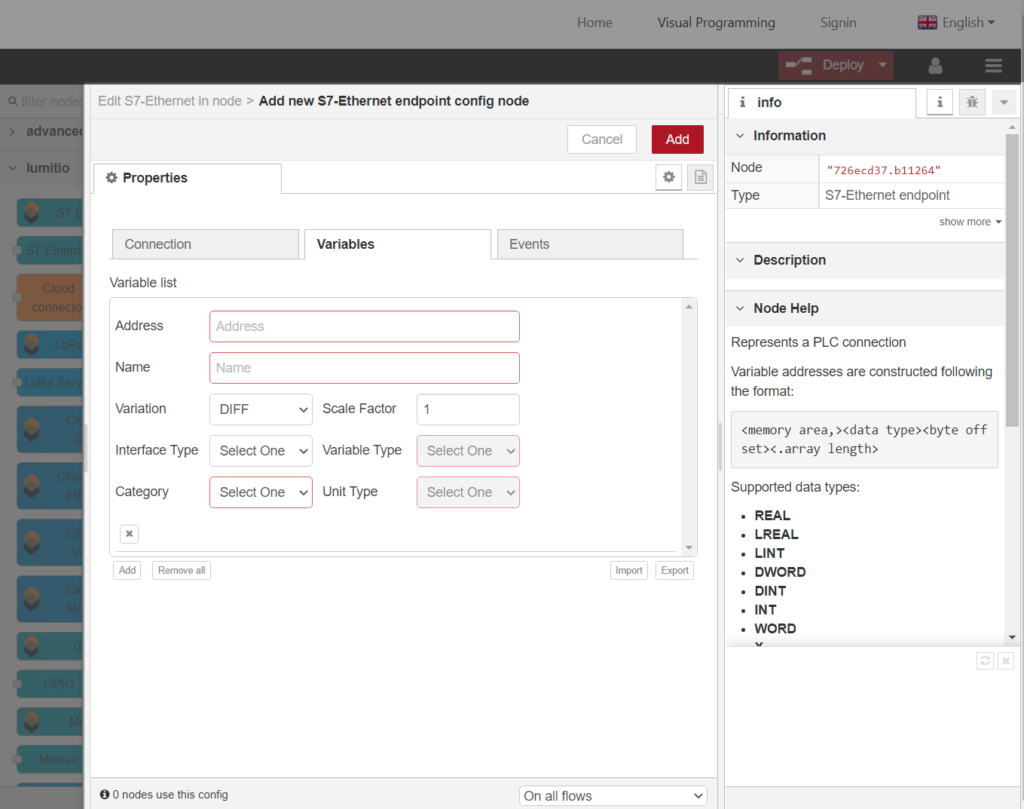This screenshot has width=1024, height=809.
Task: Click the Remove all button
Action: coord(181,570)
